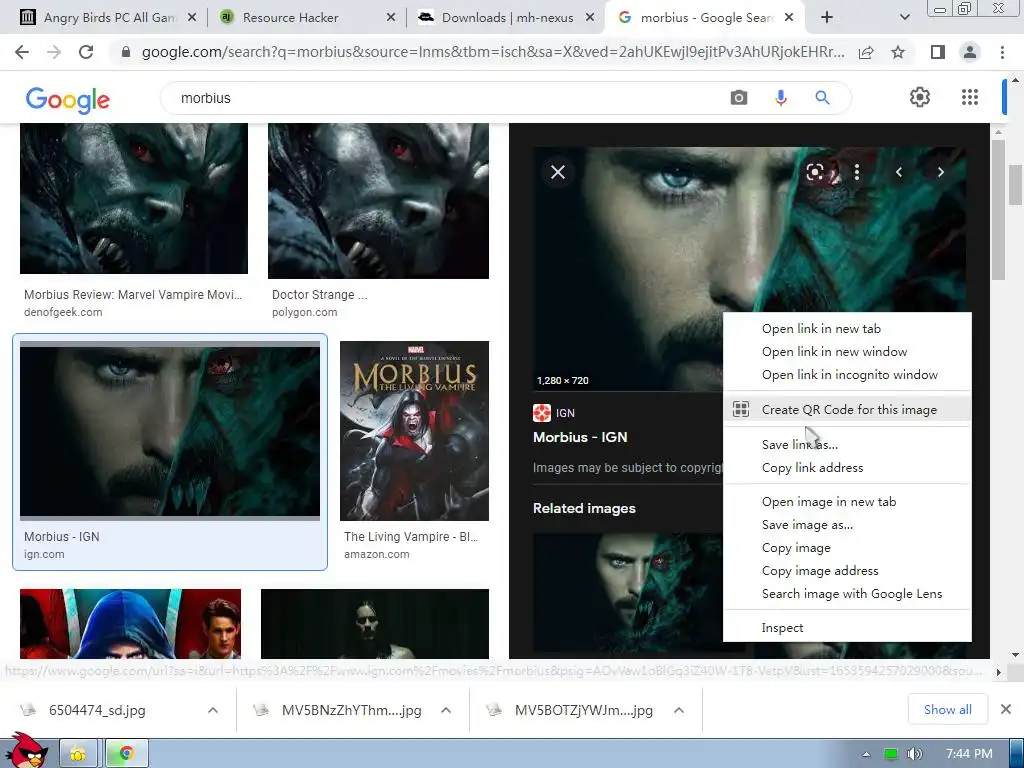Expand options for 6504474_sd.jpg download
This screenshot has width=1024, height=768.
click(x=213, y=710)
